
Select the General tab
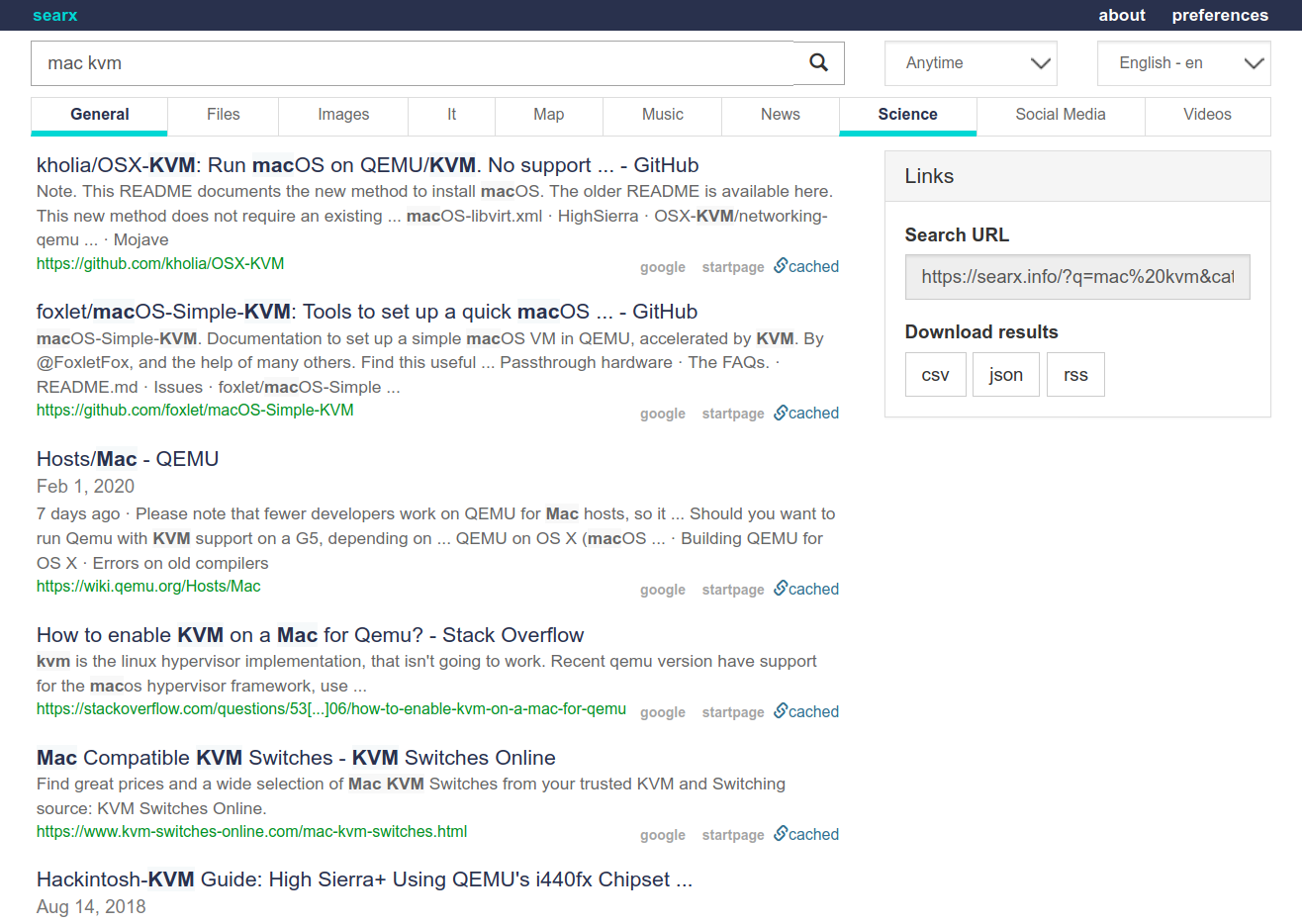pos(100,115)
